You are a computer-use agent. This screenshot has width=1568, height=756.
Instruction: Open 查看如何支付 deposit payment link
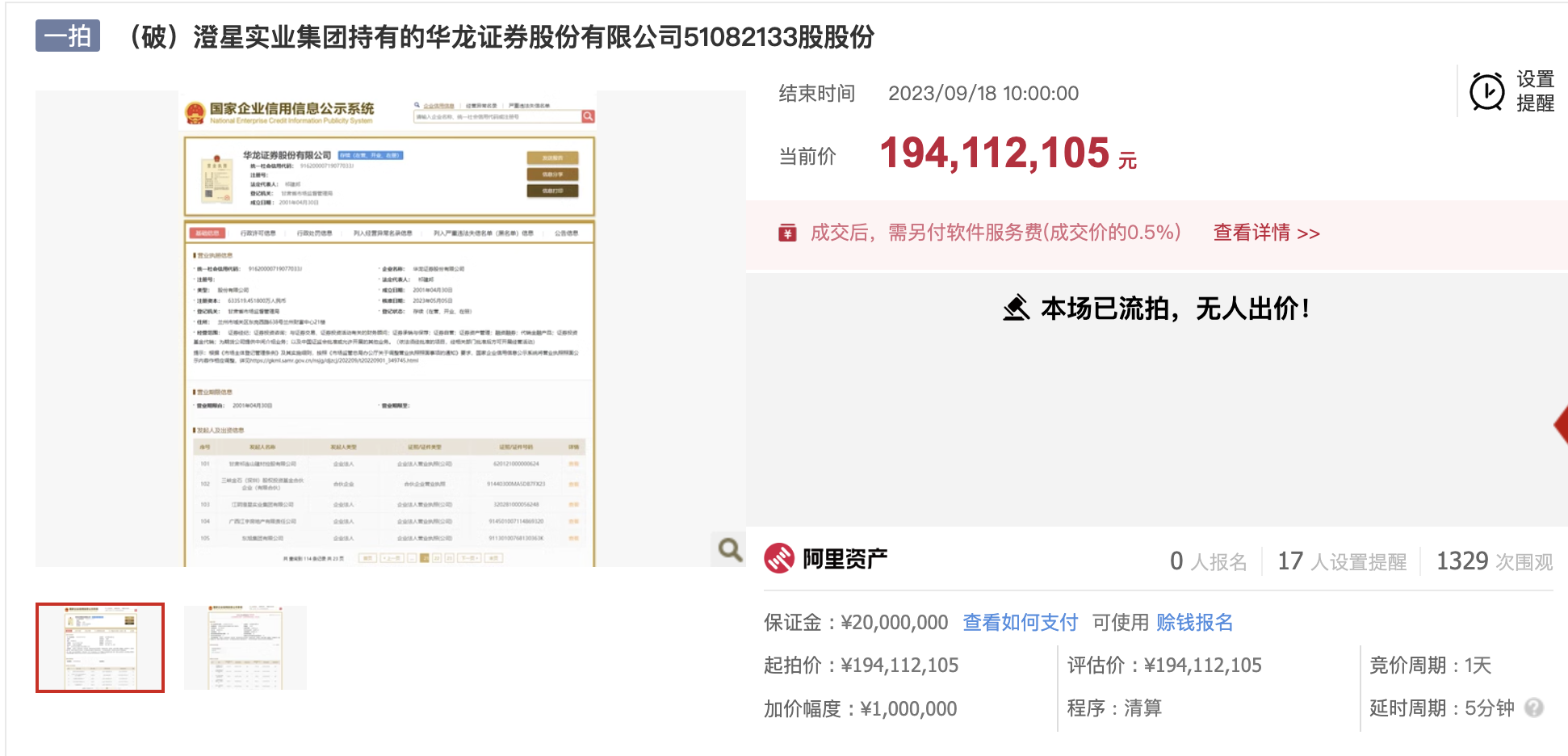tap(1021, 623)
